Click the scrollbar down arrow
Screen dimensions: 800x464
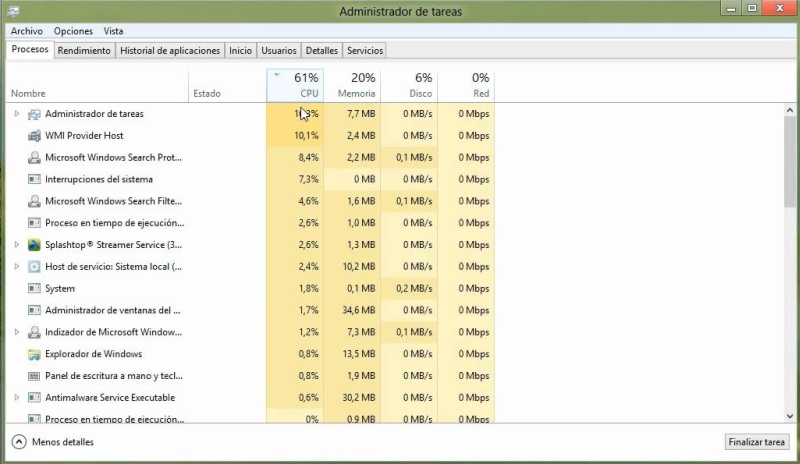(790, 417)
